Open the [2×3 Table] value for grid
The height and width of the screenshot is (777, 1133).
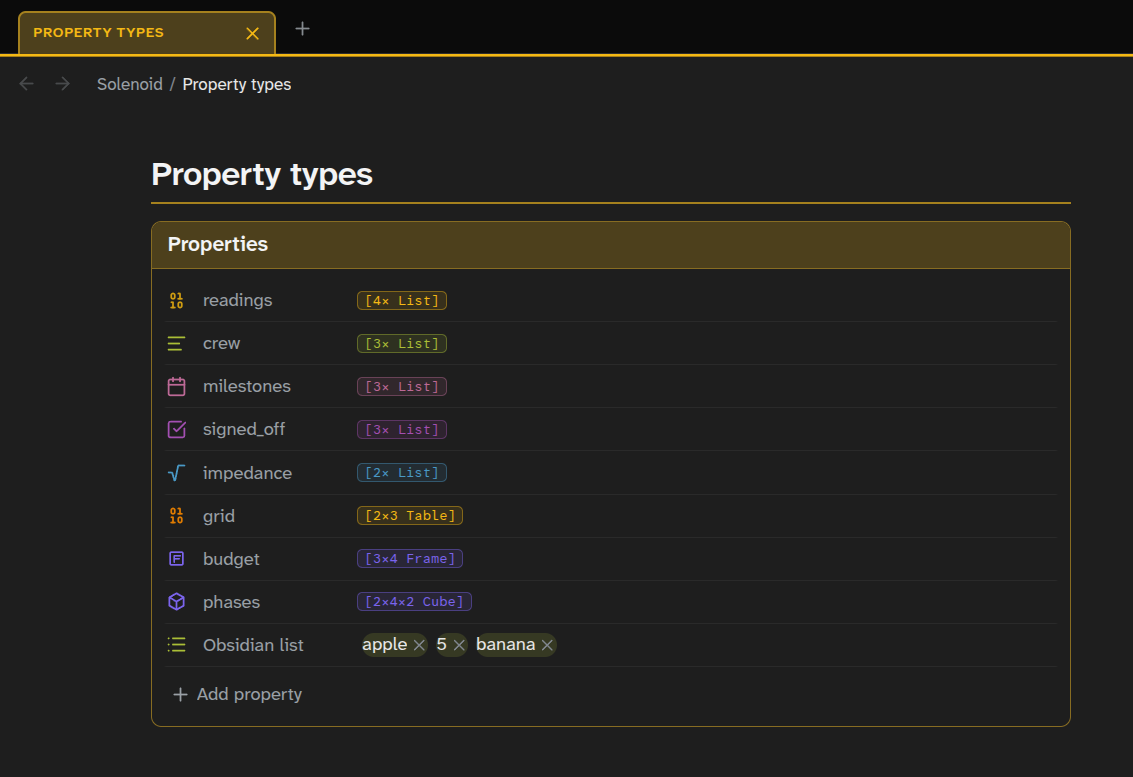click(x=410, y=515)
